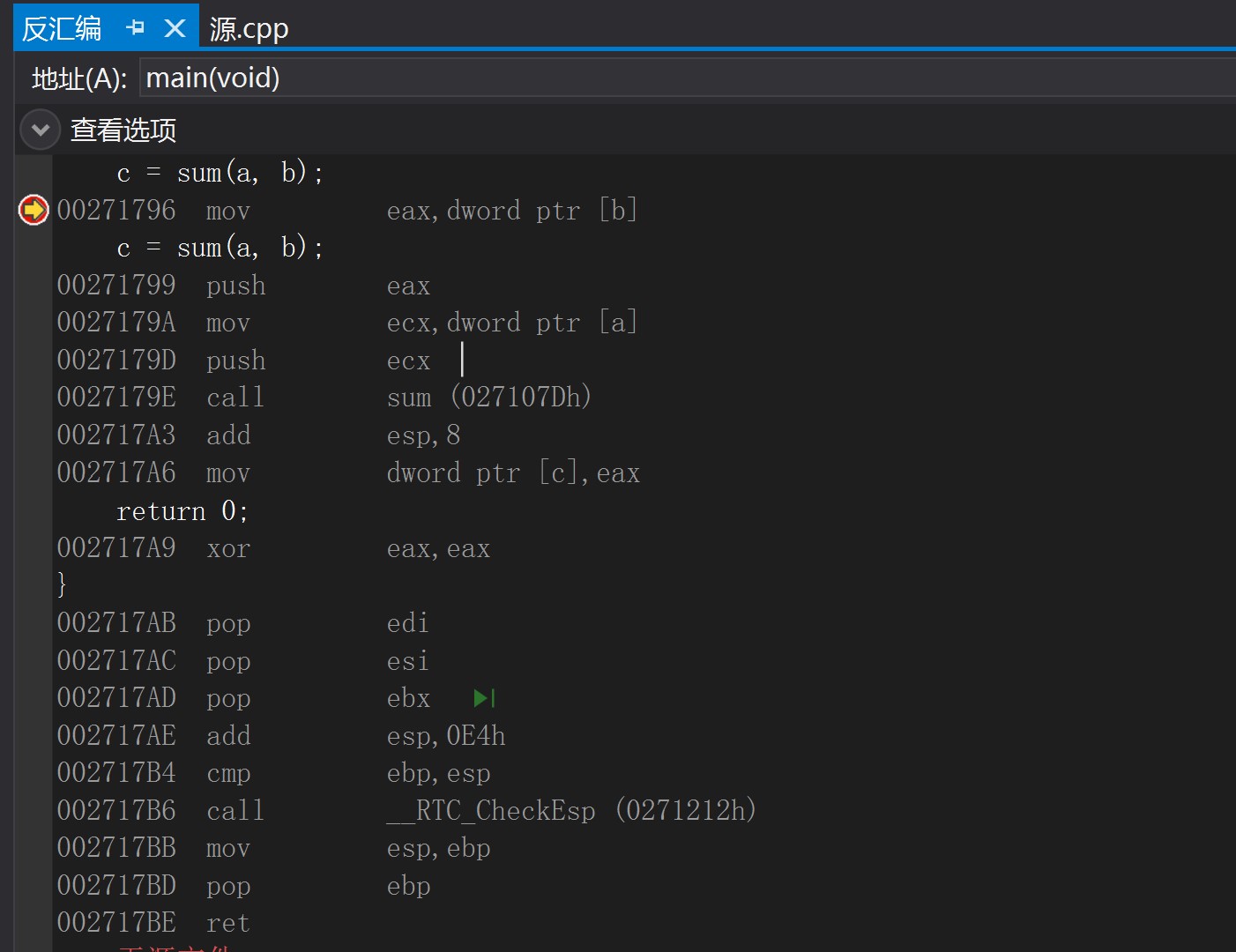
Task: Expand the 查看选项 chevron
Action: pos(40,130)
